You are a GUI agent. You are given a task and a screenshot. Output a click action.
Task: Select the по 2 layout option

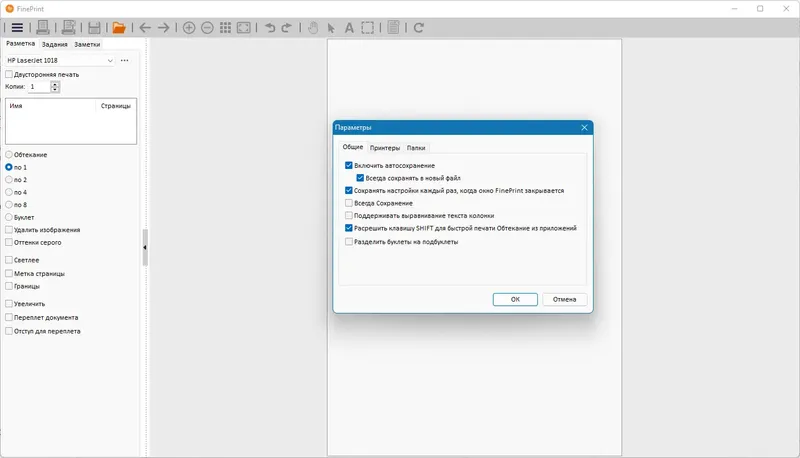[9, 180]
